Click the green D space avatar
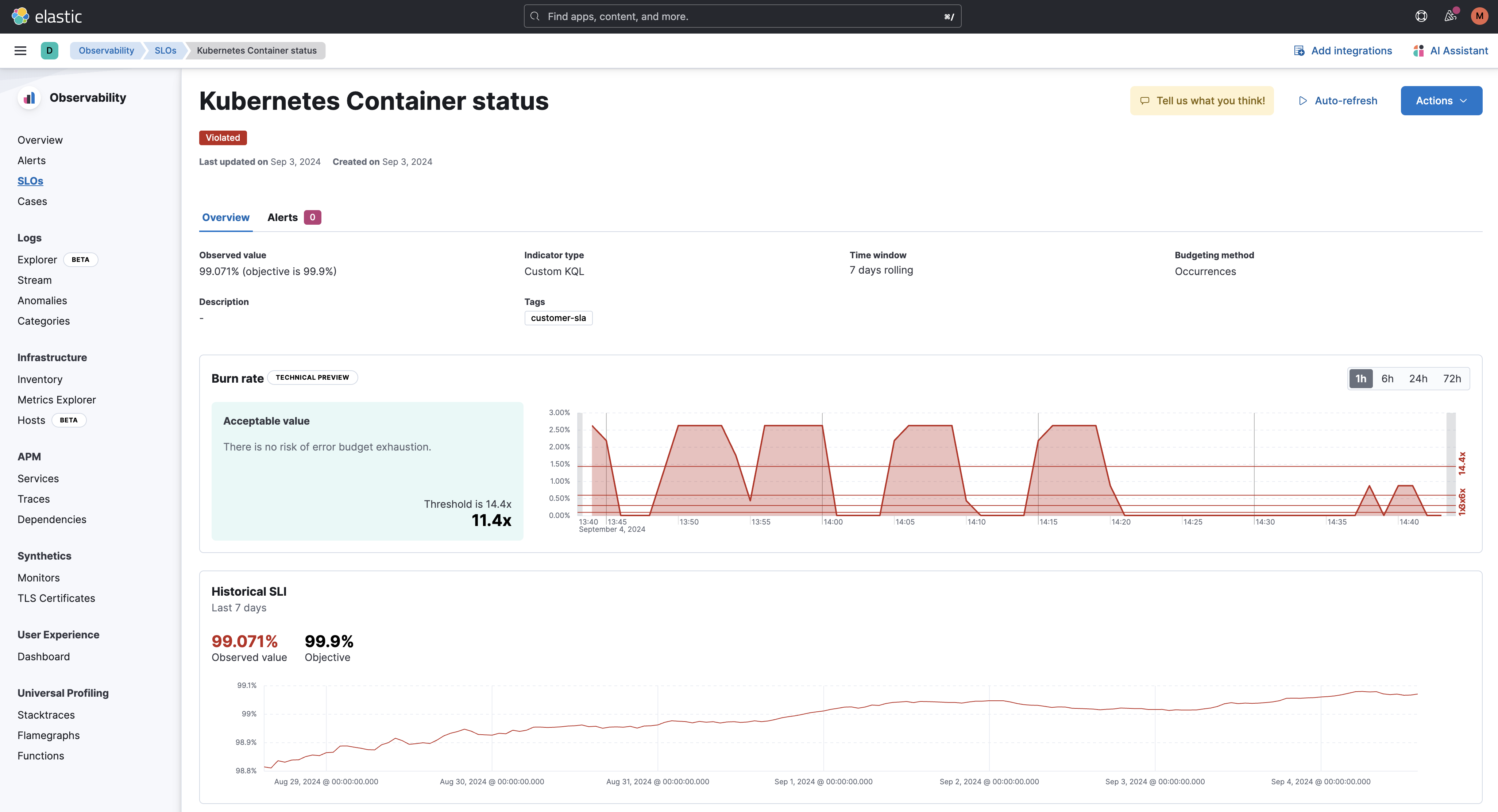This screenshot has width=1498, height=812. tap(49, 51)
